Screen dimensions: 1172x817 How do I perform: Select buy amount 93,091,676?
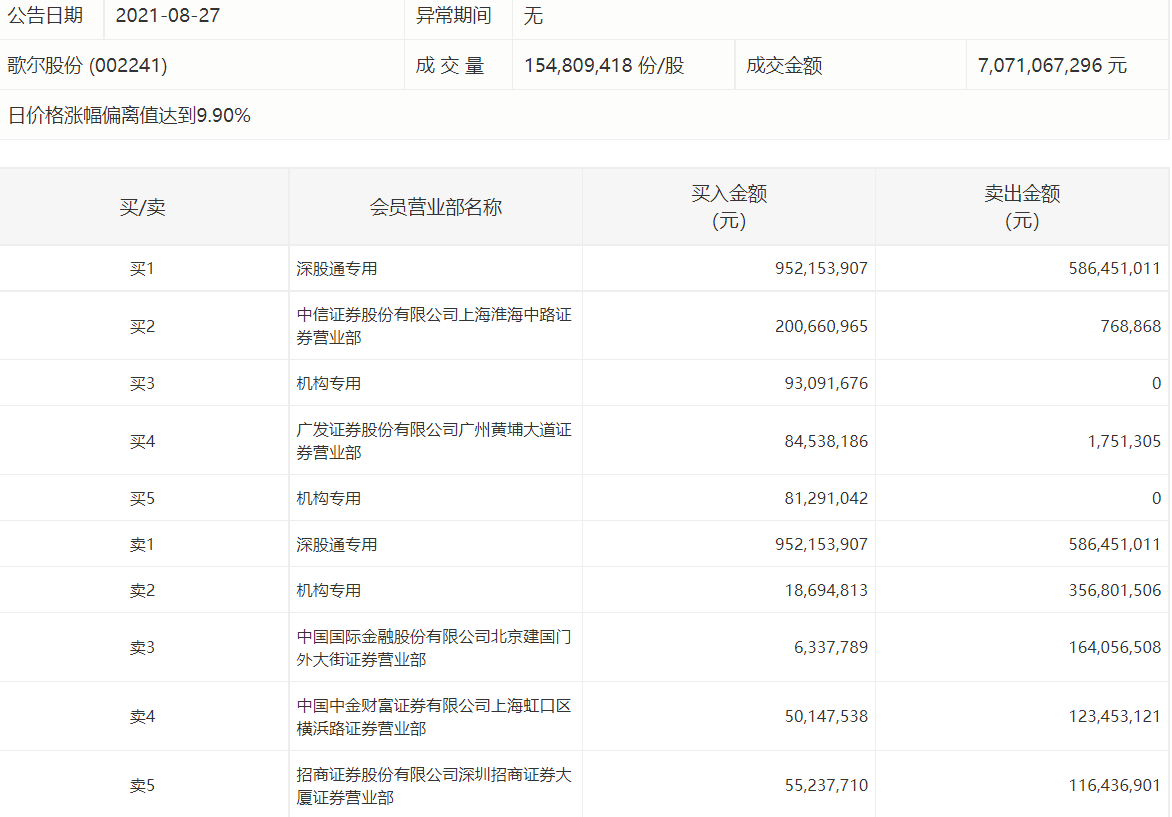click(826, 383)
